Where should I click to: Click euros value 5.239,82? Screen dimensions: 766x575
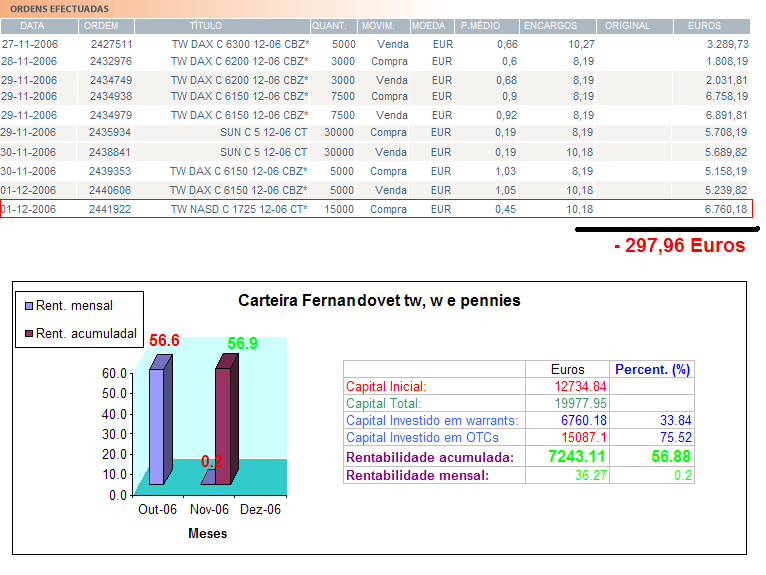pyautogui.click(x=726, y=190)
